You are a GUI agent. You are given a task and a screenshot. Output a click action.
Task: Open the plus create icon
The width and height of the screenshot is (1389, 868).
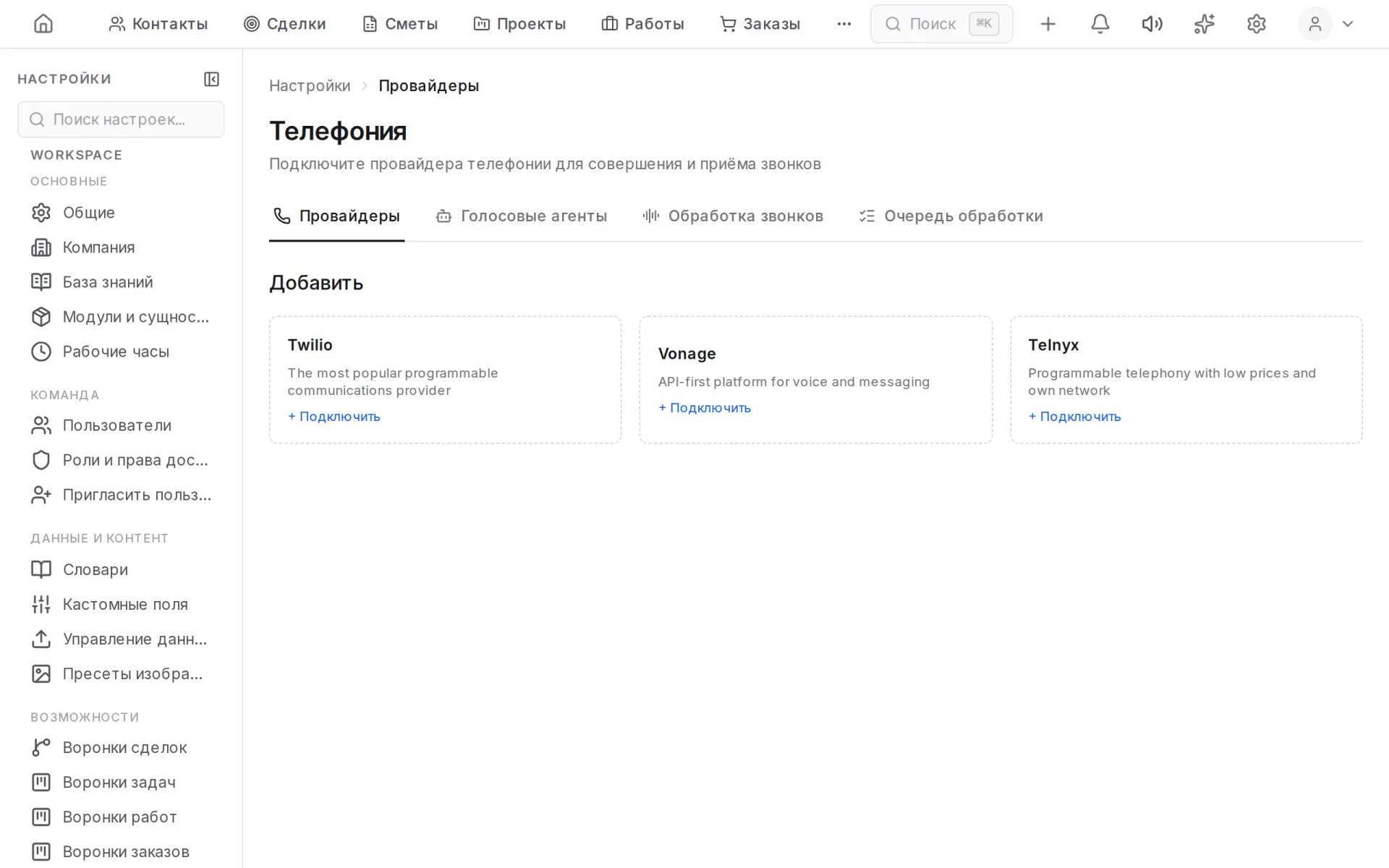coord(1048,24)
